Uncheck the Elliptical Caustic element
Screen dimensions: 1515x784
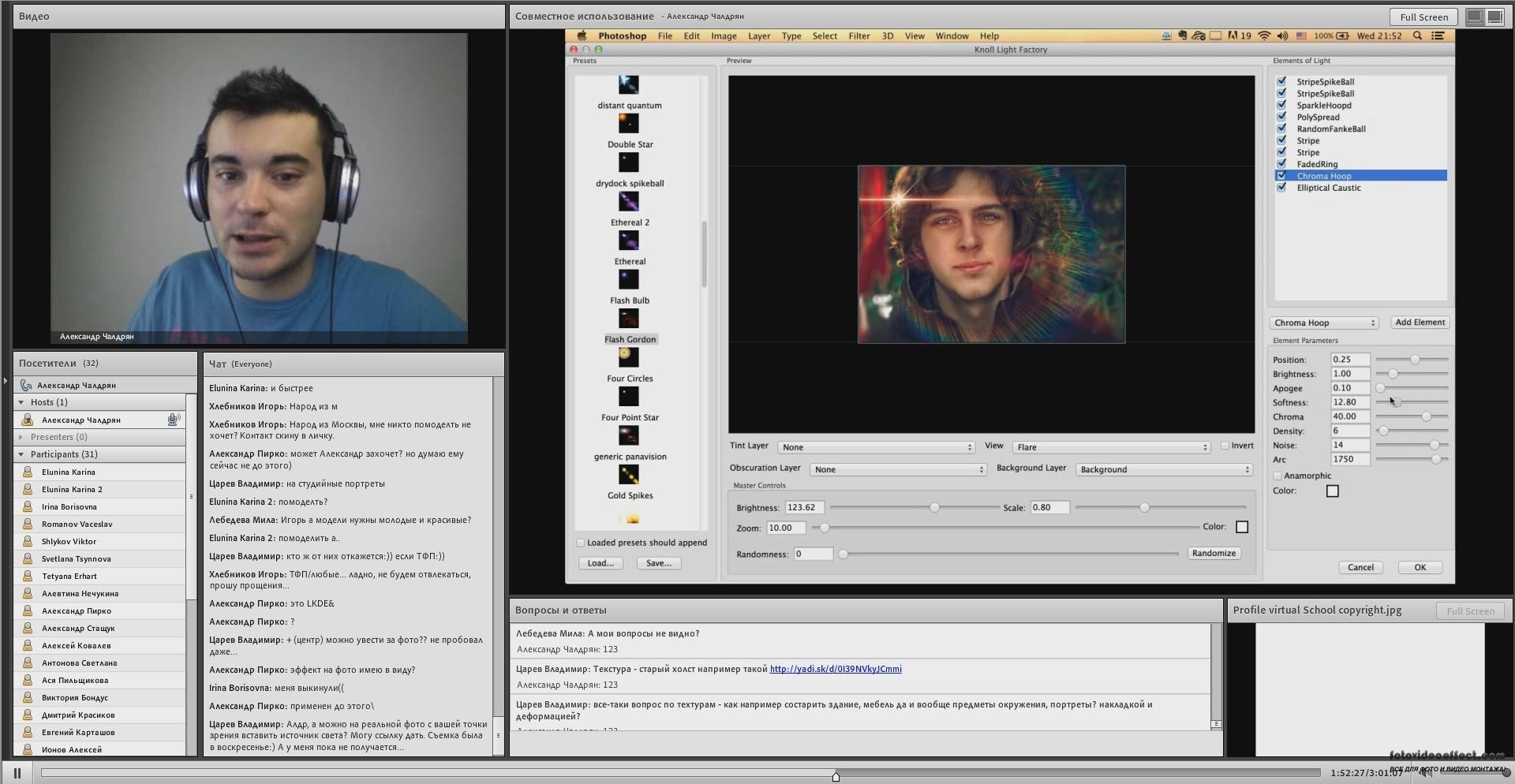click(x=1281, y=188)
